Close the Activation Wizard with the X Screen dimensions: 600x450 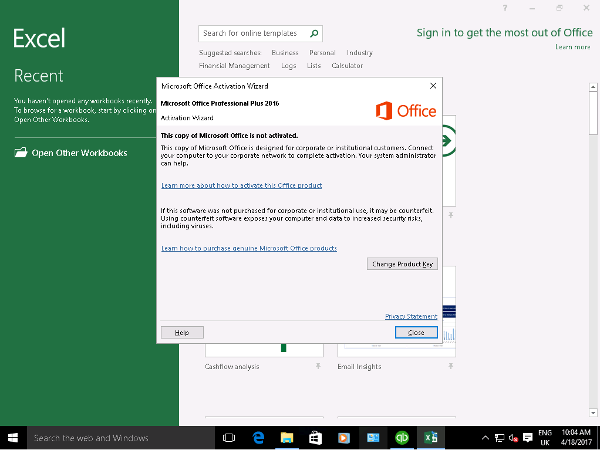click(433, 86)
